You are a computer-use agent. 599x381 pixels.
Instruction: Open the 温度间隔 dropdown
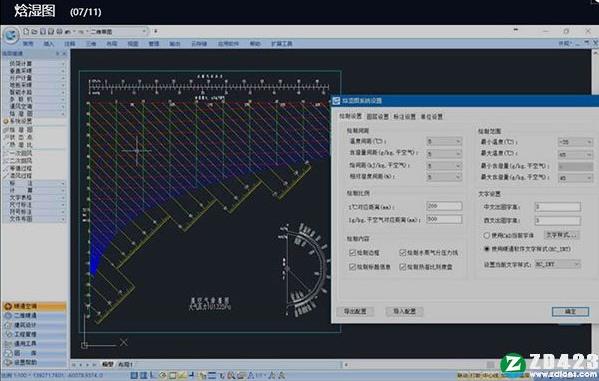(x=444, y=141)
